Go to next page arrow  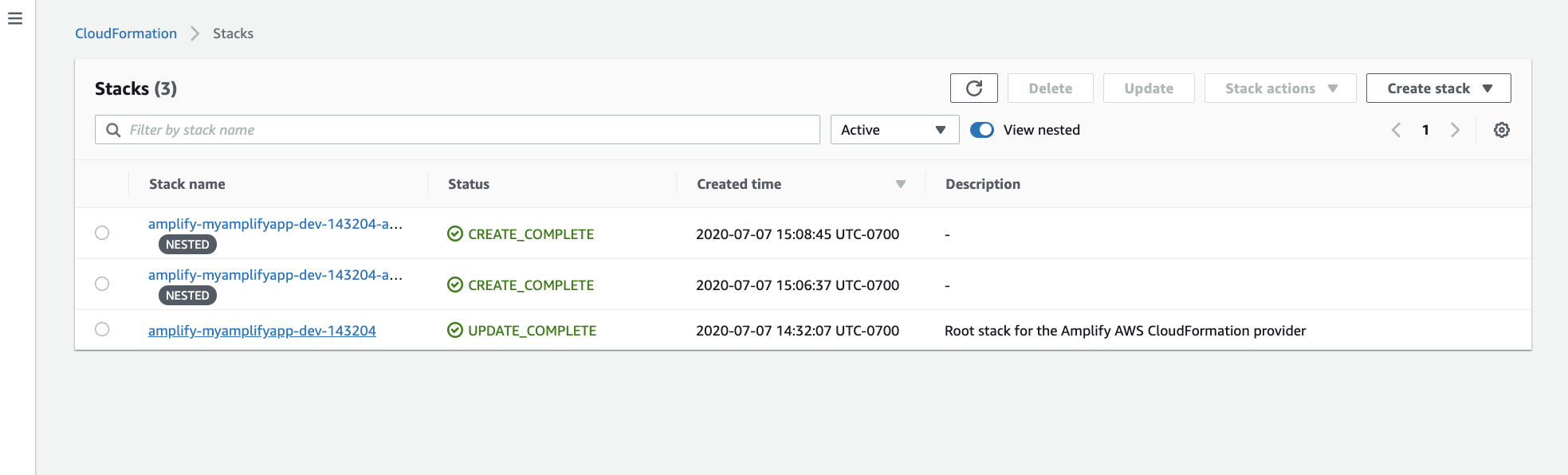pos(1455,130)
